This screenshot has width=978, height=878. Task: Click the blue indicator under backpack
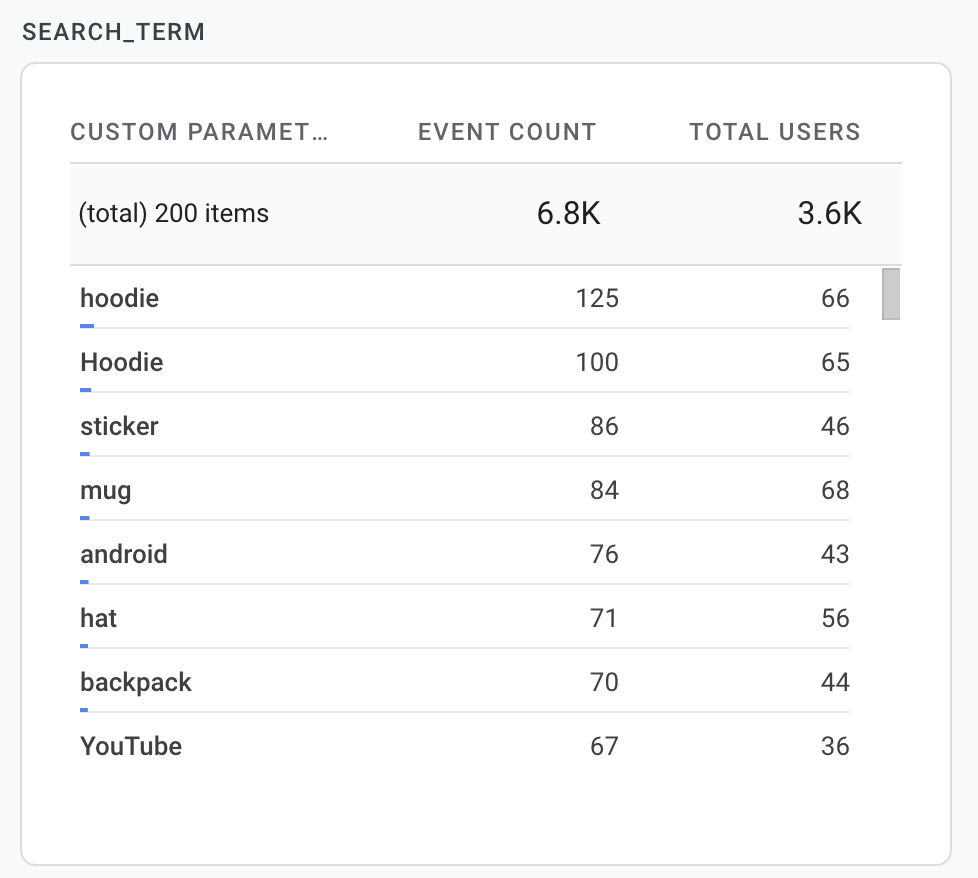[x=86, y=709]
